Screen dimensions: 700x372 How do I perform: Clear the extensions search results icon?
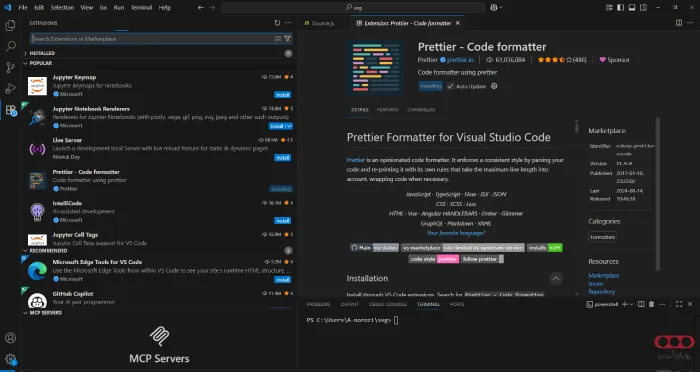pyautogui.click(x=278, y=39)
